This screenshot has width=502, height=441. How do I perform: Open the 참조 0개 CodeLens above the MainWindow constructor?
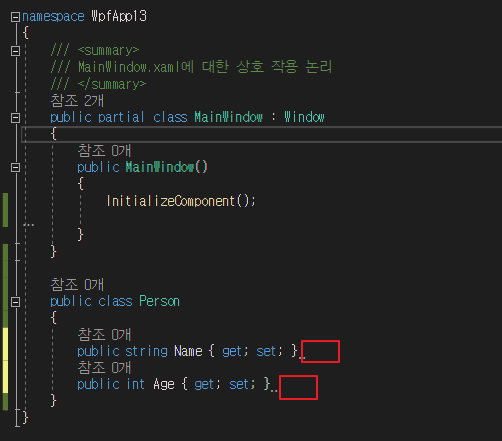[x=104, y=150]
